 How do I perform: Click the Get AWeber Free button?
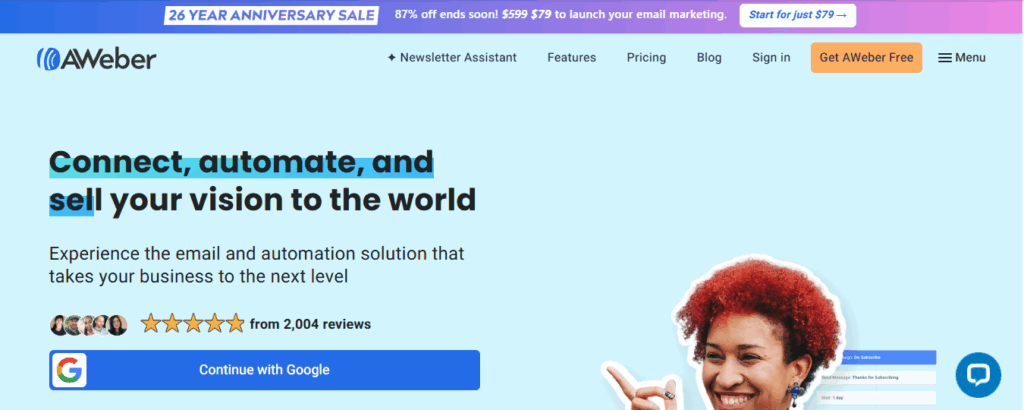tap(867, 57)
